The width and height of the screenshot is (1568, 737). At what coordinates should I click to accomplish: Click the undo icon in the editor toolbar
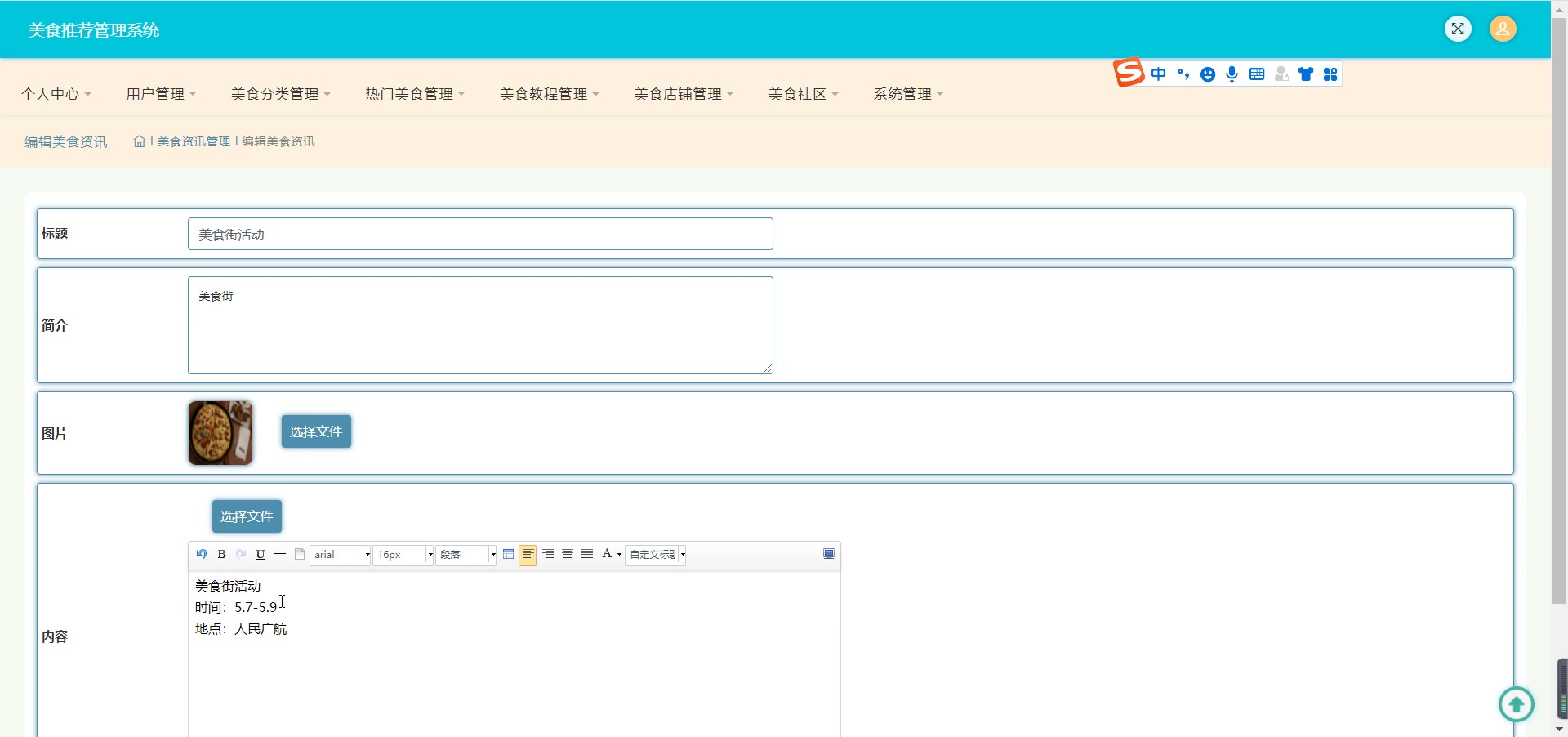(202, 554)
